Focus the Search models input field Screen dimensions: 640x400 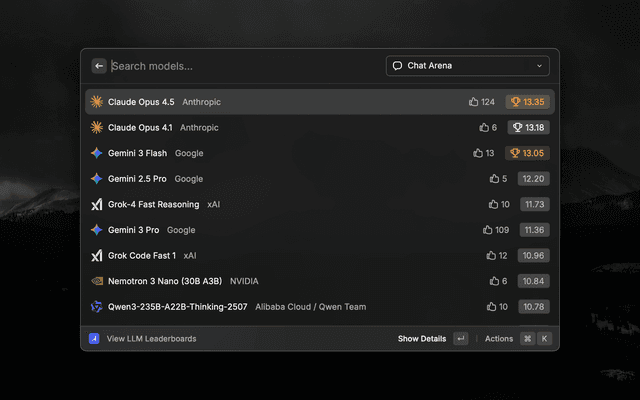coord(240,66)
